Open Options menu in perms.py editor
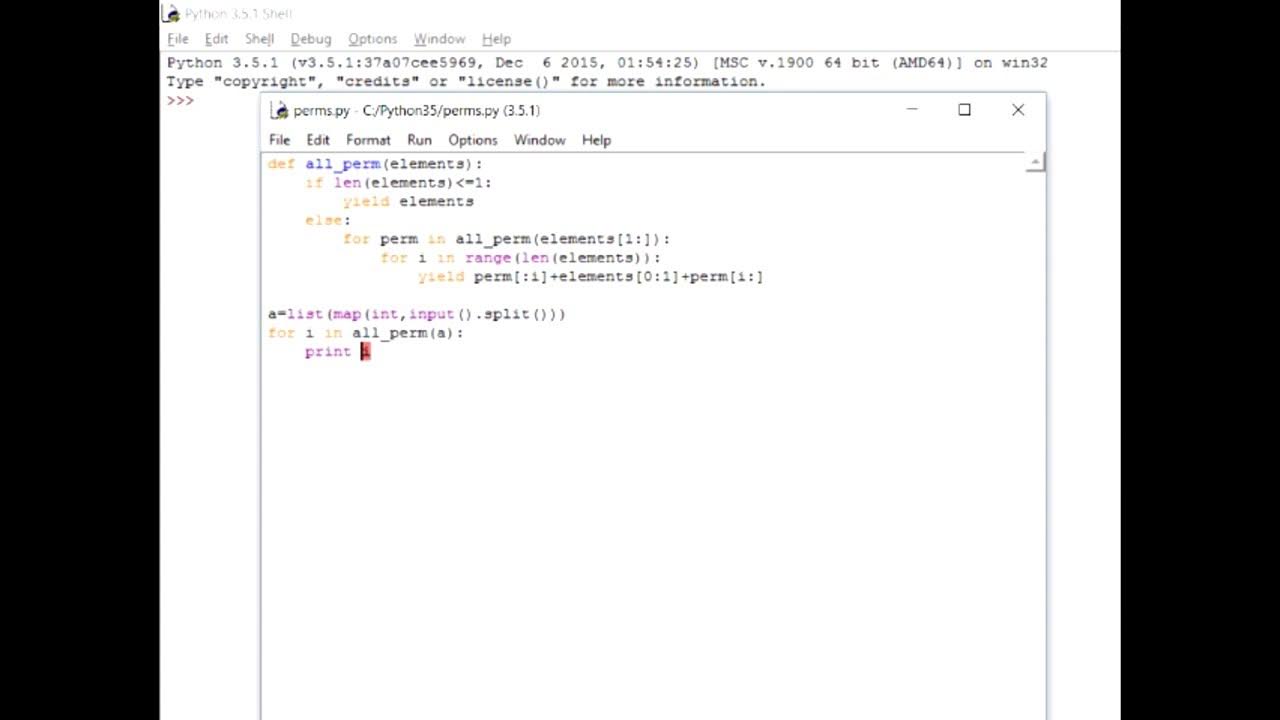Viewport: 1280px width, 720px height. tap(472, 140)
